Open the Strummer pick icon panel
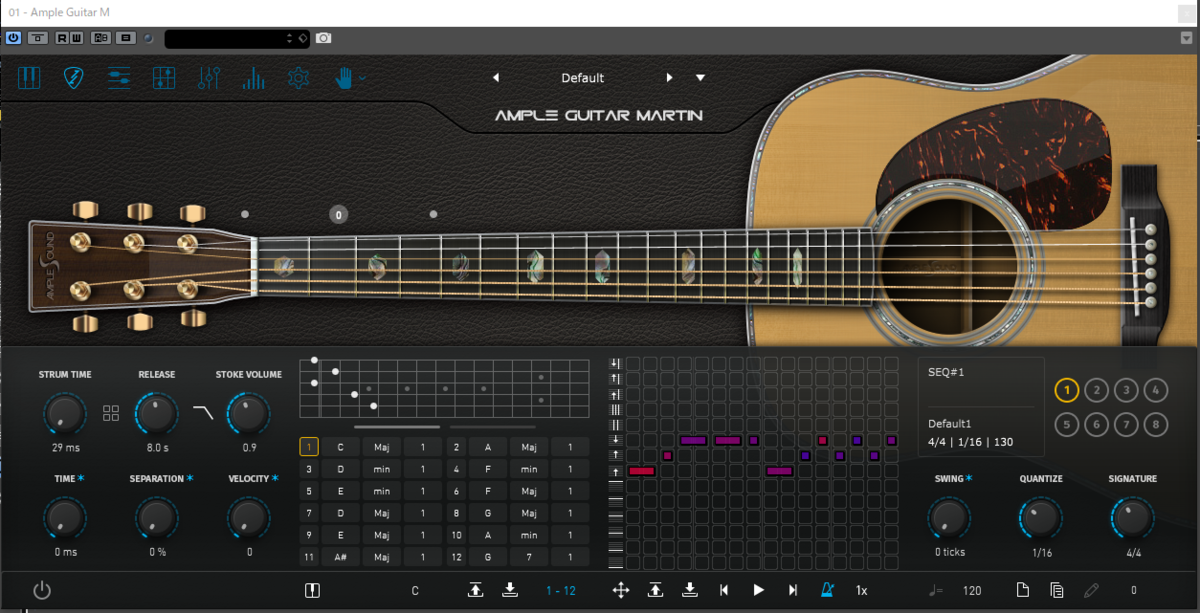Image resolution: width=1200 pixels, height=613 pixels. [74, 78]
